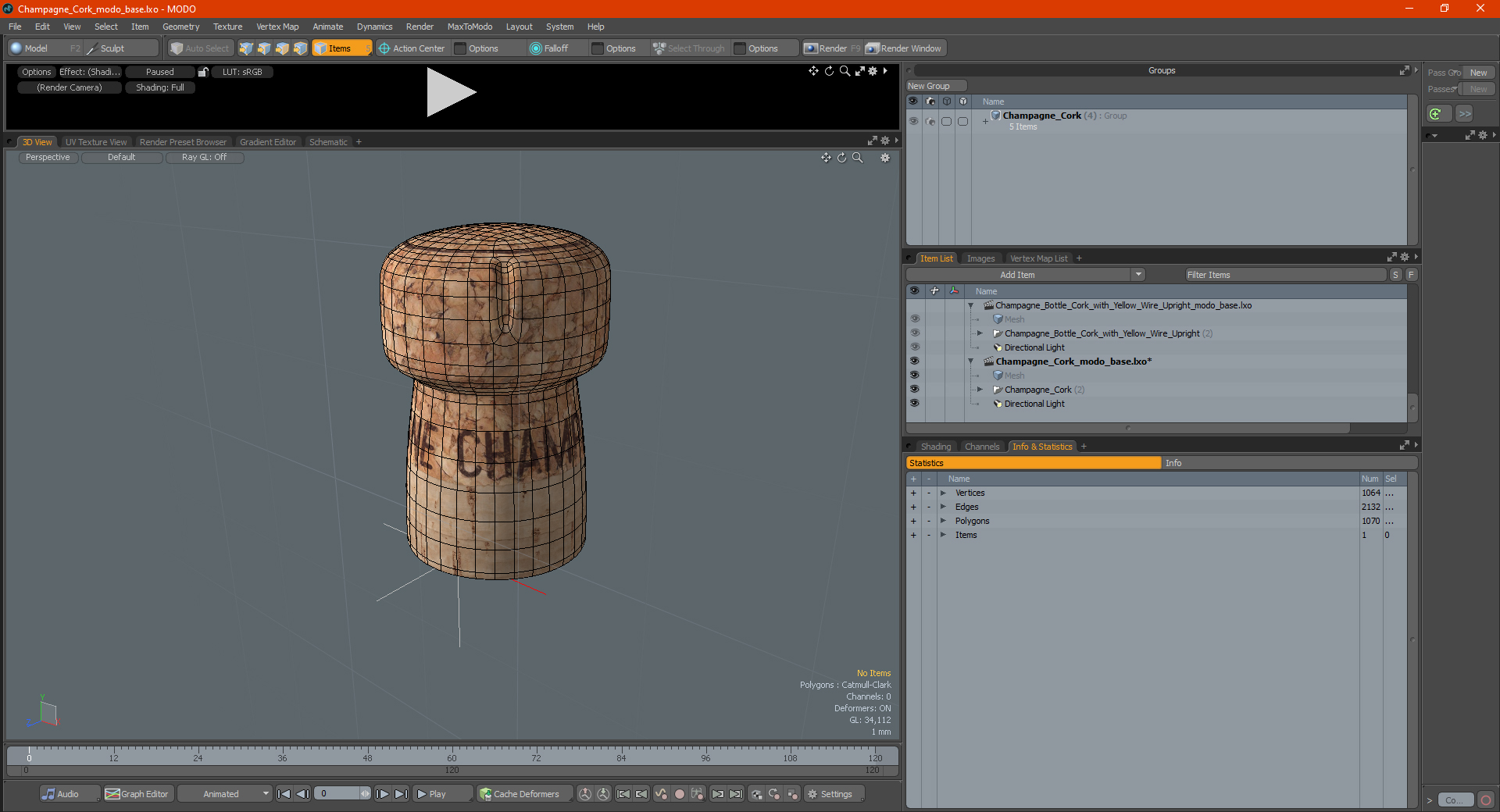Screen dimensions: 1500x812
Task: Open 3D viewport settings gear
Action: click(885, 158)
